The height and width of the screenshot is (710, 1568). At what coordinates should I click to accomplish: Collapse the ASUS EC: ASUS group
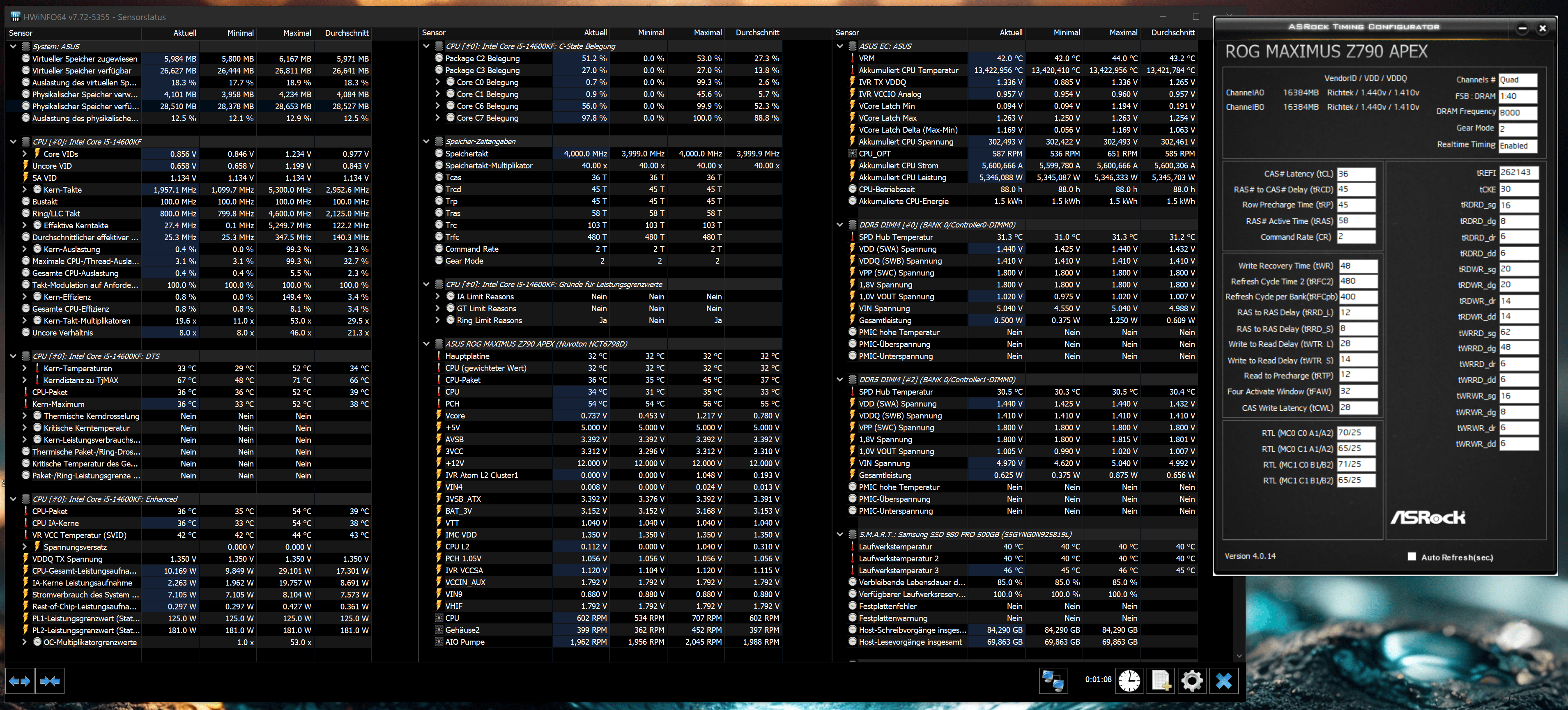click(840, 46)
